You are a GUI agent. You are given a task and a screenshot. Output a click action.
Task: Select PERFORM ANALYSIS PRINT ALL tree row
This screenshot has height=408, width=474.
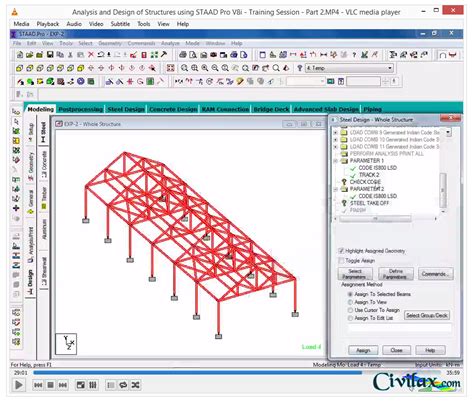[x=386, y=154]
